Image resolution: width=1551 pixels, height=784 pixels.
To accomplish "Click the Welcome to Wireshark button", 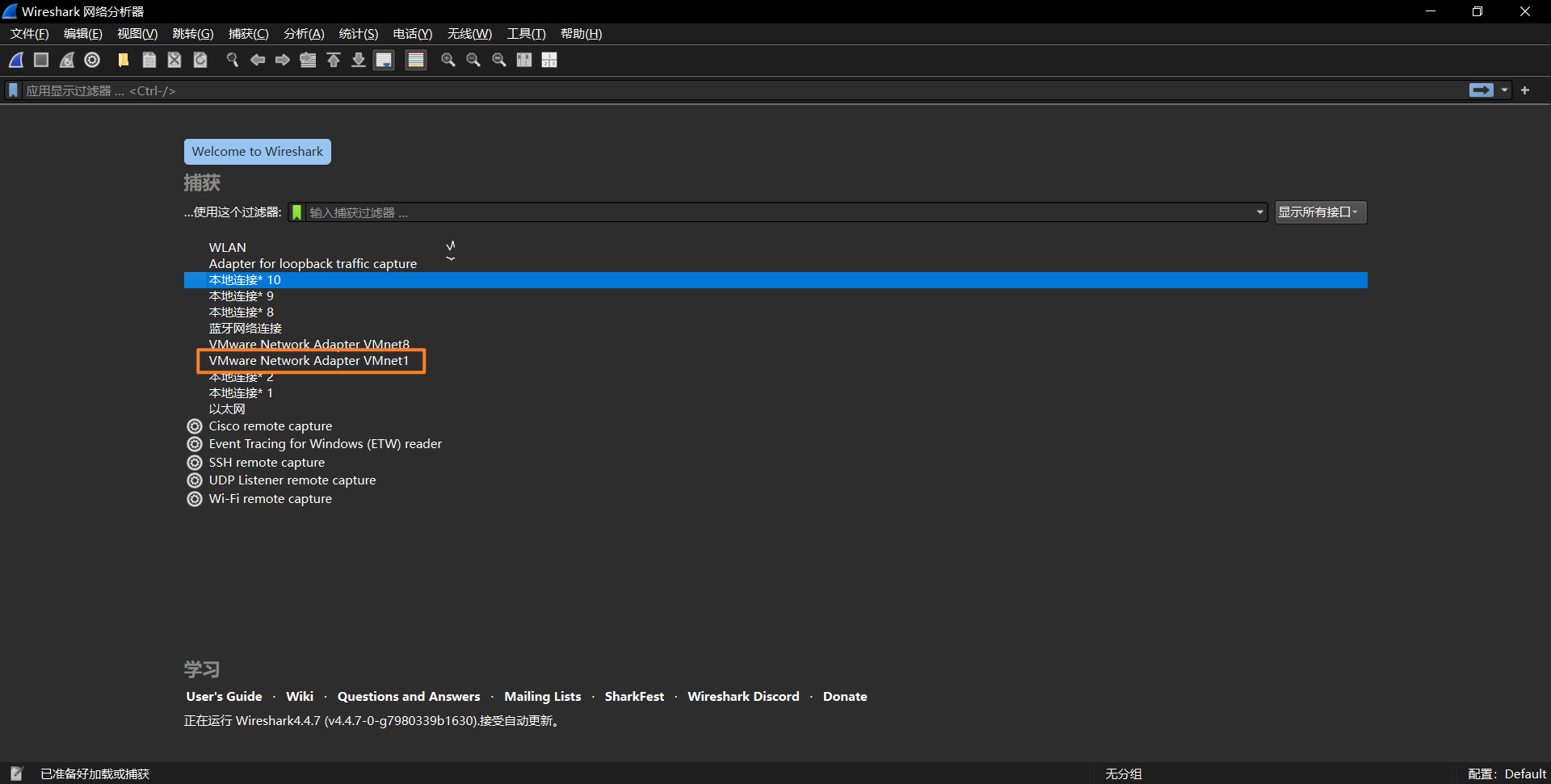I will coord(258,152).
